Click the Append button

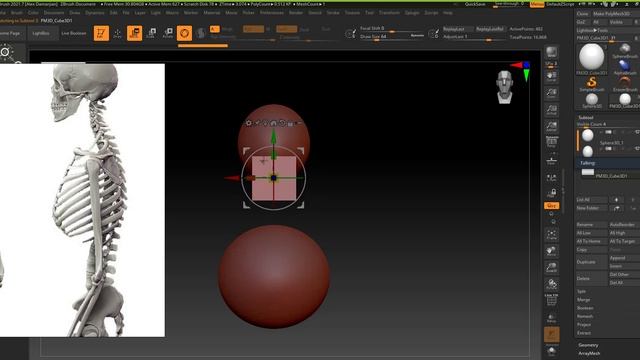click(624, 258)
